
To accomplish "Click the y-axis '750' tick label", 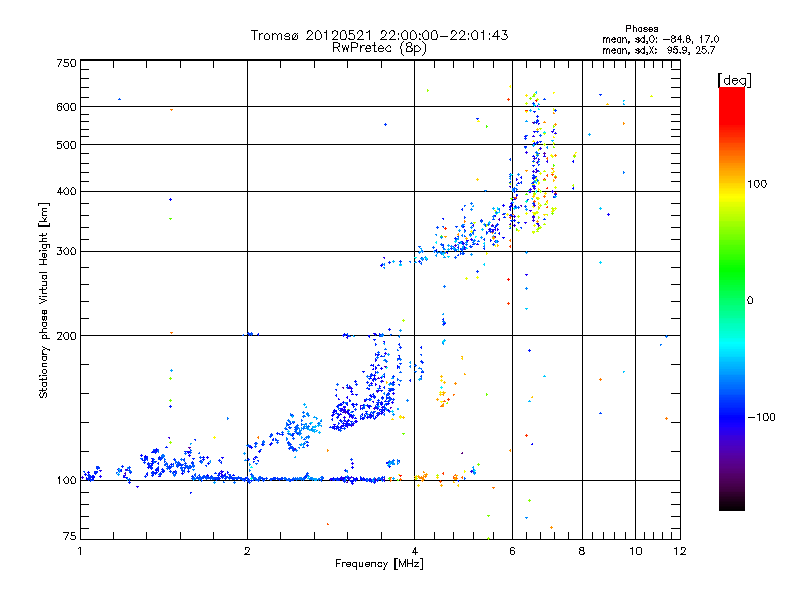I will click(66, 63).
